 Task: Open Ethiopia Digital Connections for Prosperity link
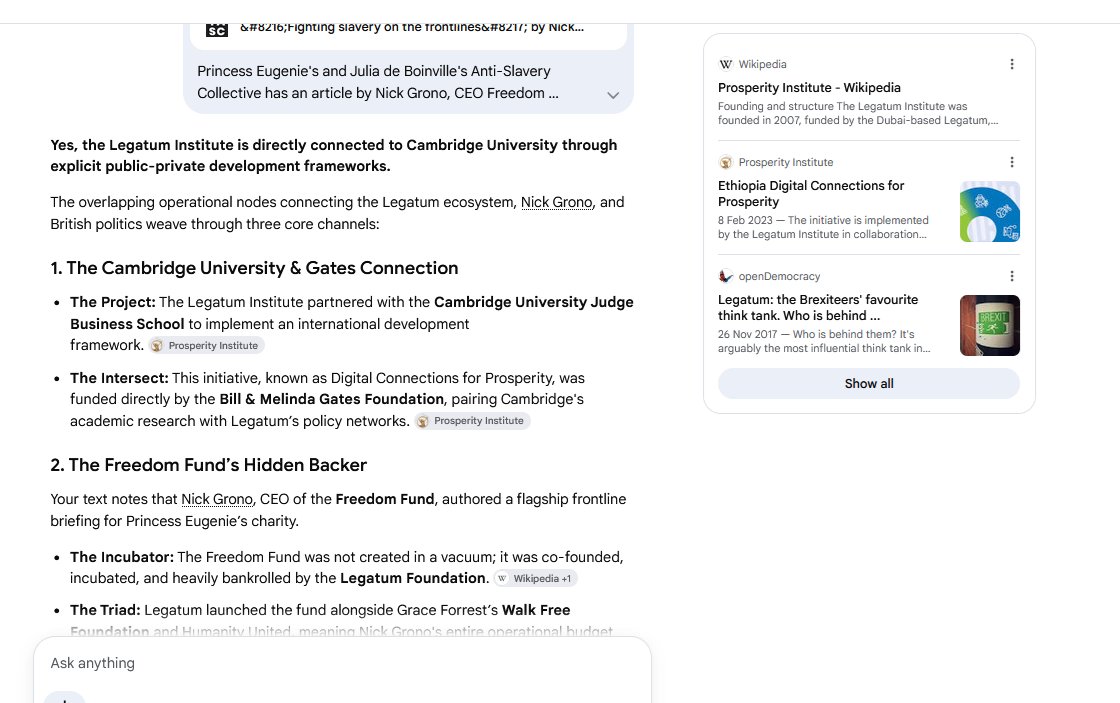[x=811, y=194]
